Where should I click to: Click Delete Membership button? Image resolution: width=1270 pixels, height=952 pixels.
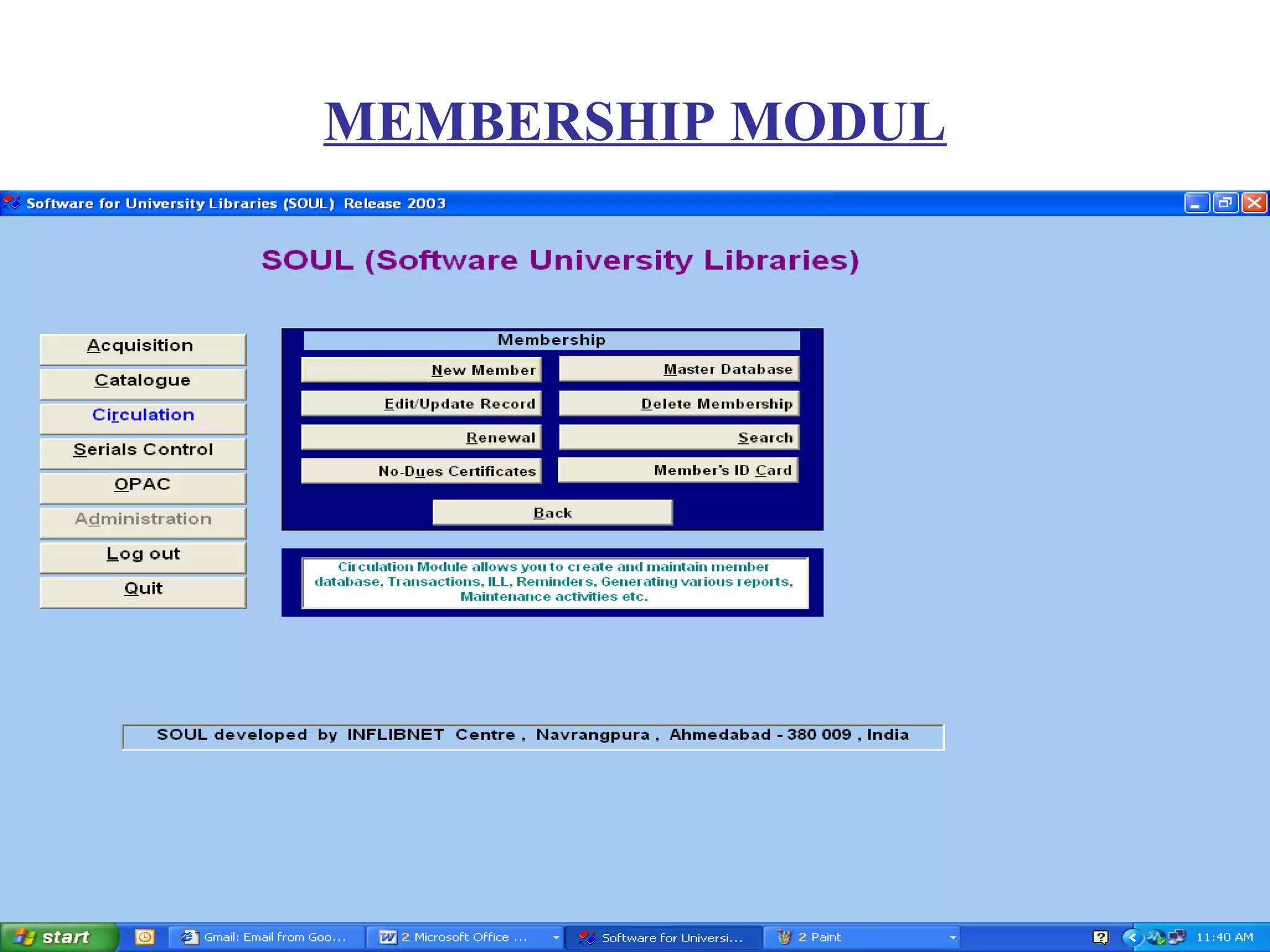point(679,403)
